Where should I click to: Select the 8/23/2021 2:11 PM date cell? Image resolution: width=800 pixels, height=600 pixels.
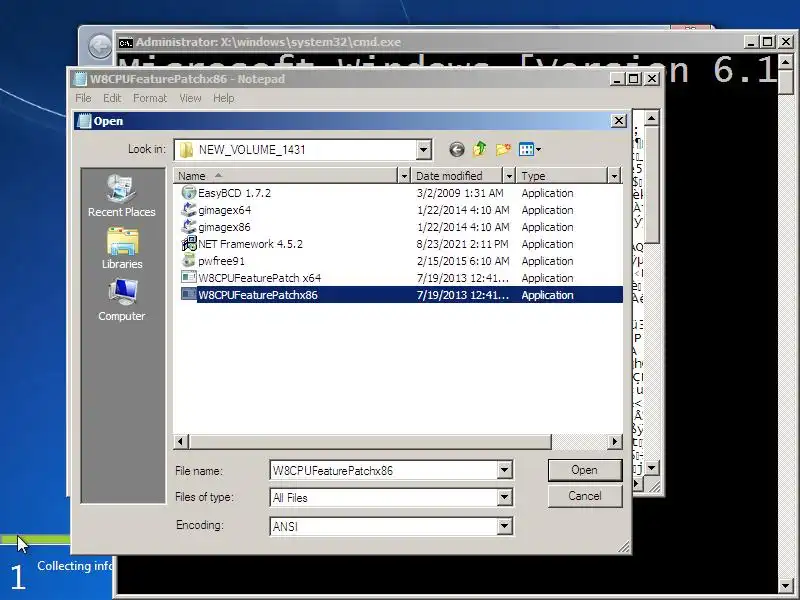pos(462,244)
